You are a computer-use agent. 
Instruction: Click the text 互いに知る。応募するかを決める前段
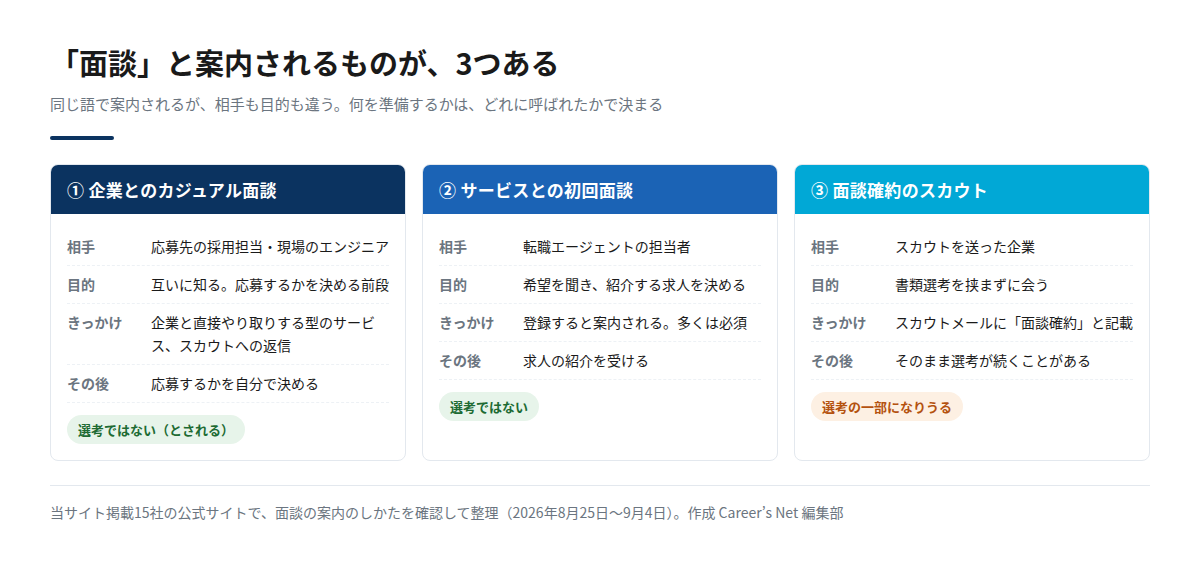[270, 285]
